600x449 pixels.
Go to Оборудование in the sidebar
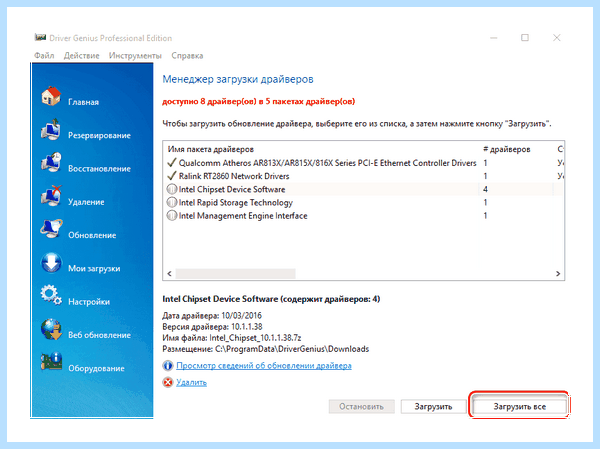96,368
